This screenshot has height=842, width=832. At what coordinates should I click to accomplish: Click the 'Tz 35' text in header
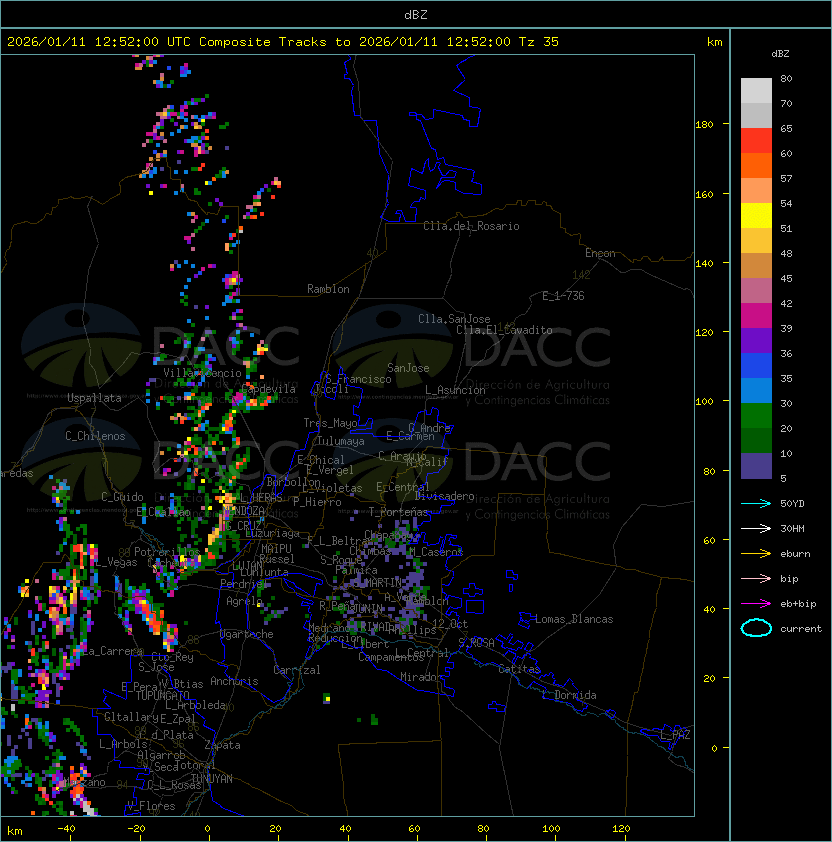coord(539,42)
